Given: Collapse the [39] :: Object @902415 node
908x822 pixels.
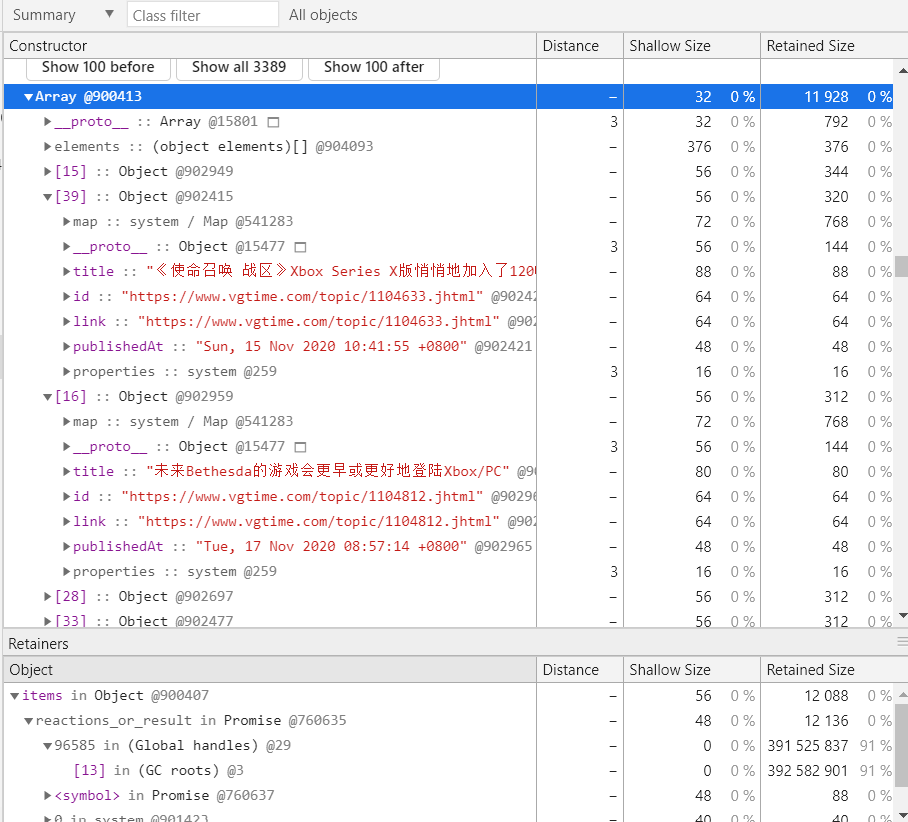Looking at the screenshot, I should click(48, 197).
